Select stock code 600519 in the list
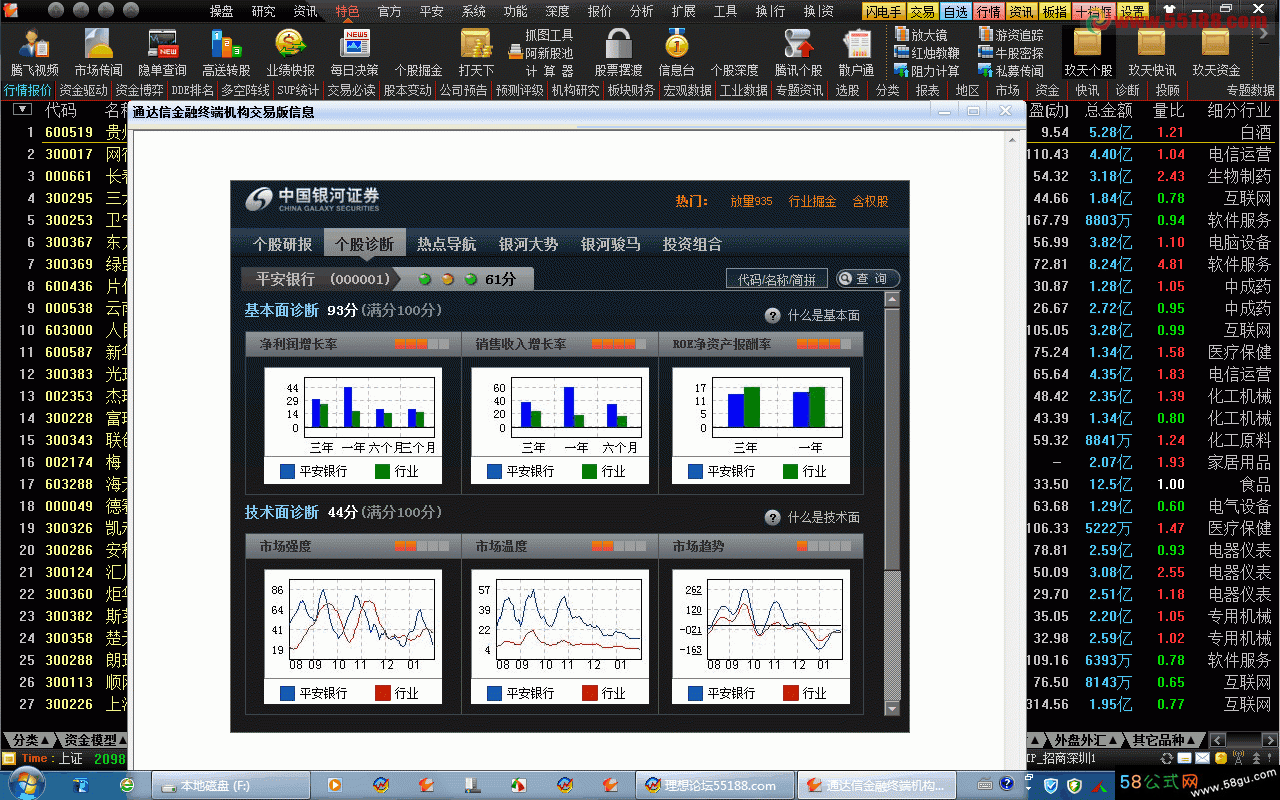Screen dimensions: 1280x800 tap(69, 132)
